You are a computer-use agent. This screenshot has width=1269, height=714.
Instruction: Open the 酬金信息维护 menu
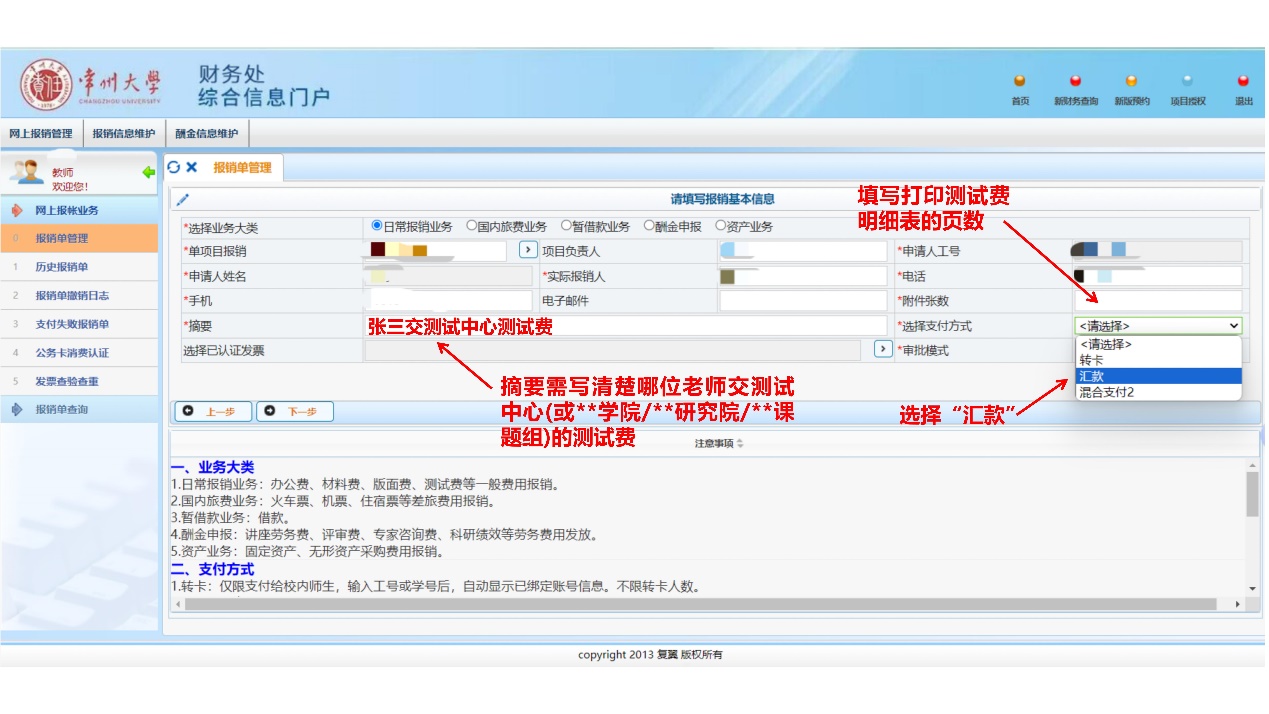coord(207,134)
